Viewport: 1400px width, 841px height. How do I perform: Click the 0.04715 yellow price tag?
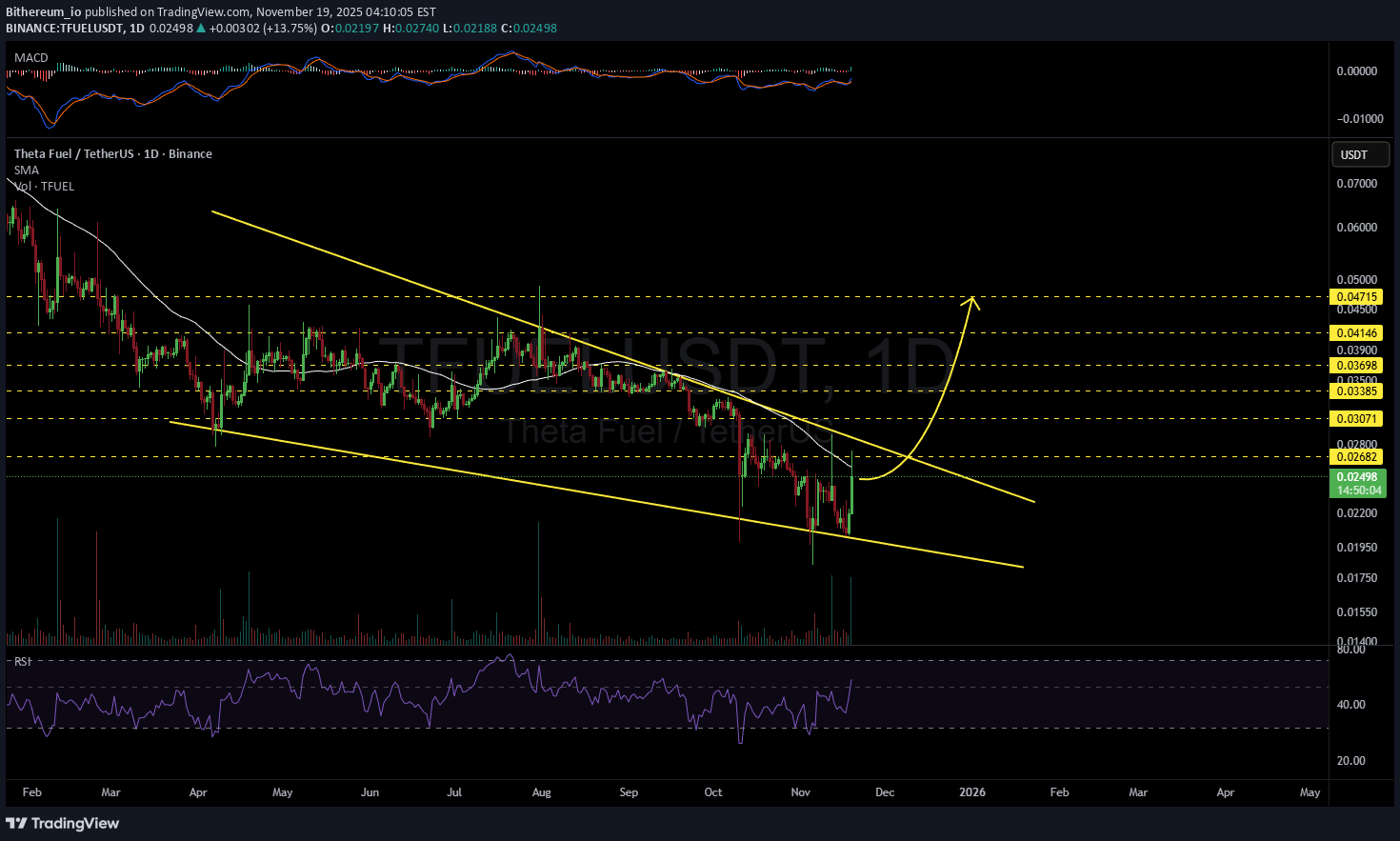pyautogui.click(x=1356, y=297)
